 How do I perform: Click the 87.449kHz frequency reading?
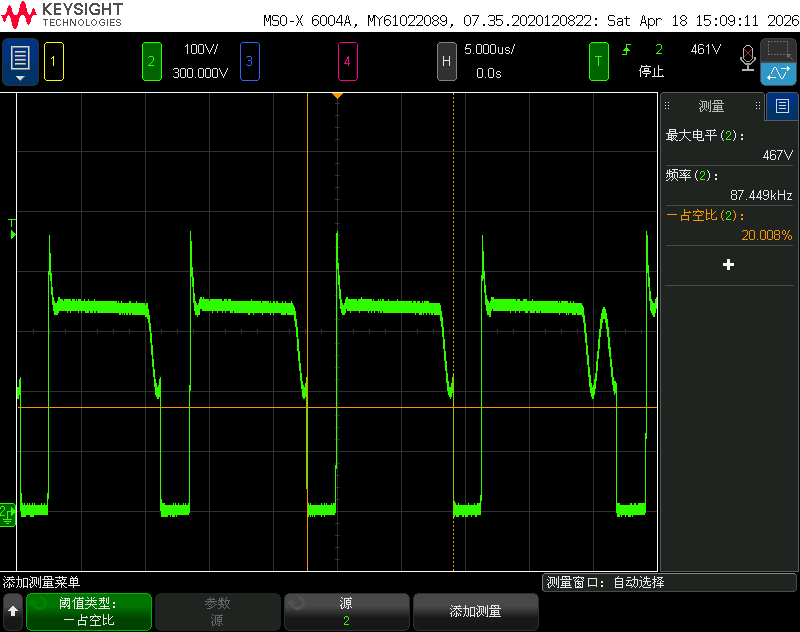tap(761, 195)
